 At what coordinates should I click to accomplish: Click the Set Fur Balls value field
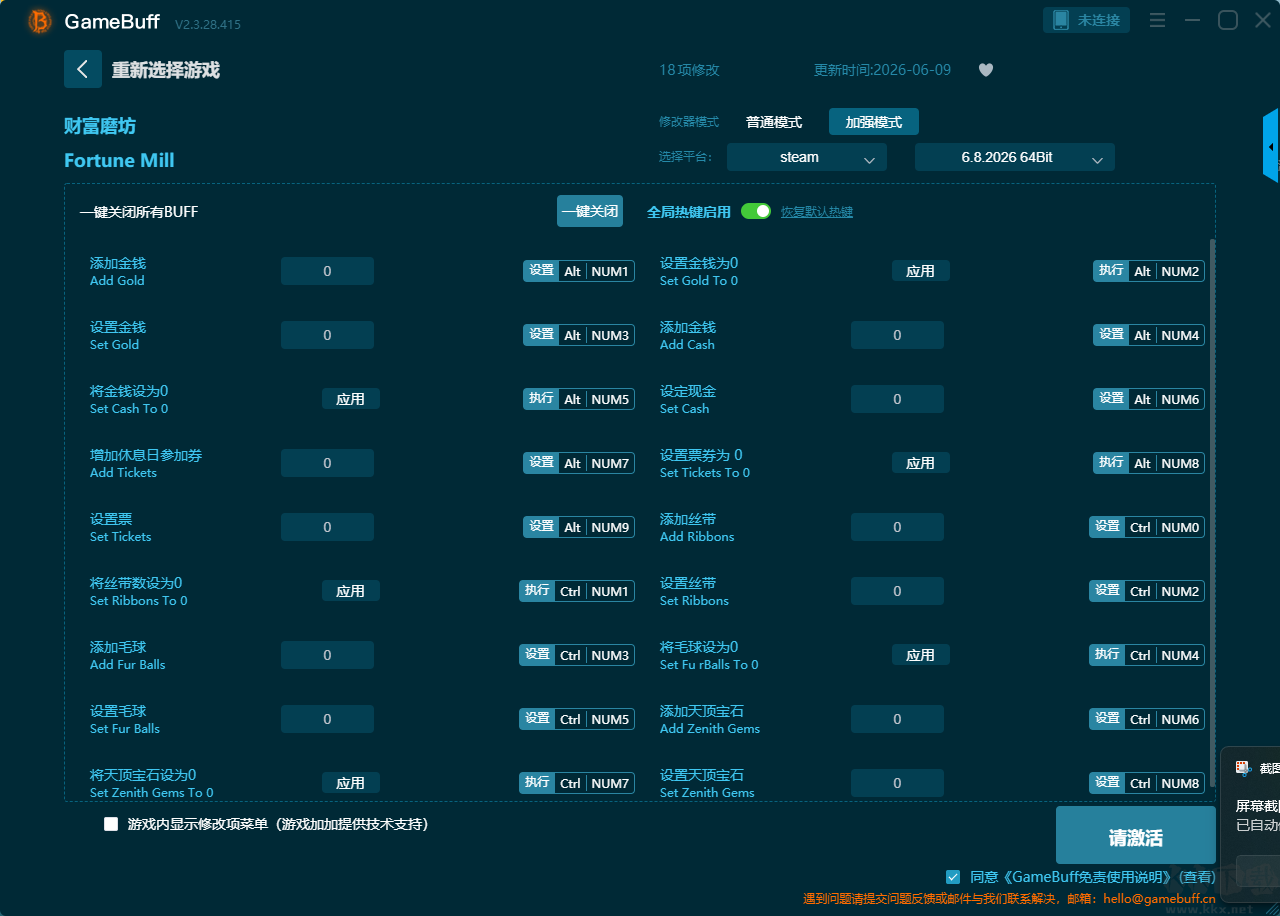click(327, 719)
